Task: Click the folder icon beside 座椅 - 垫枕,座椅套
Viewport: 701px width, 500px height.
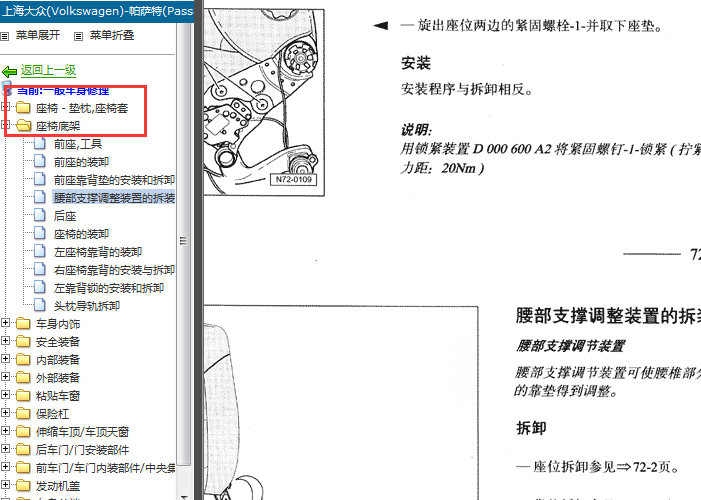Action: (23, 107)
